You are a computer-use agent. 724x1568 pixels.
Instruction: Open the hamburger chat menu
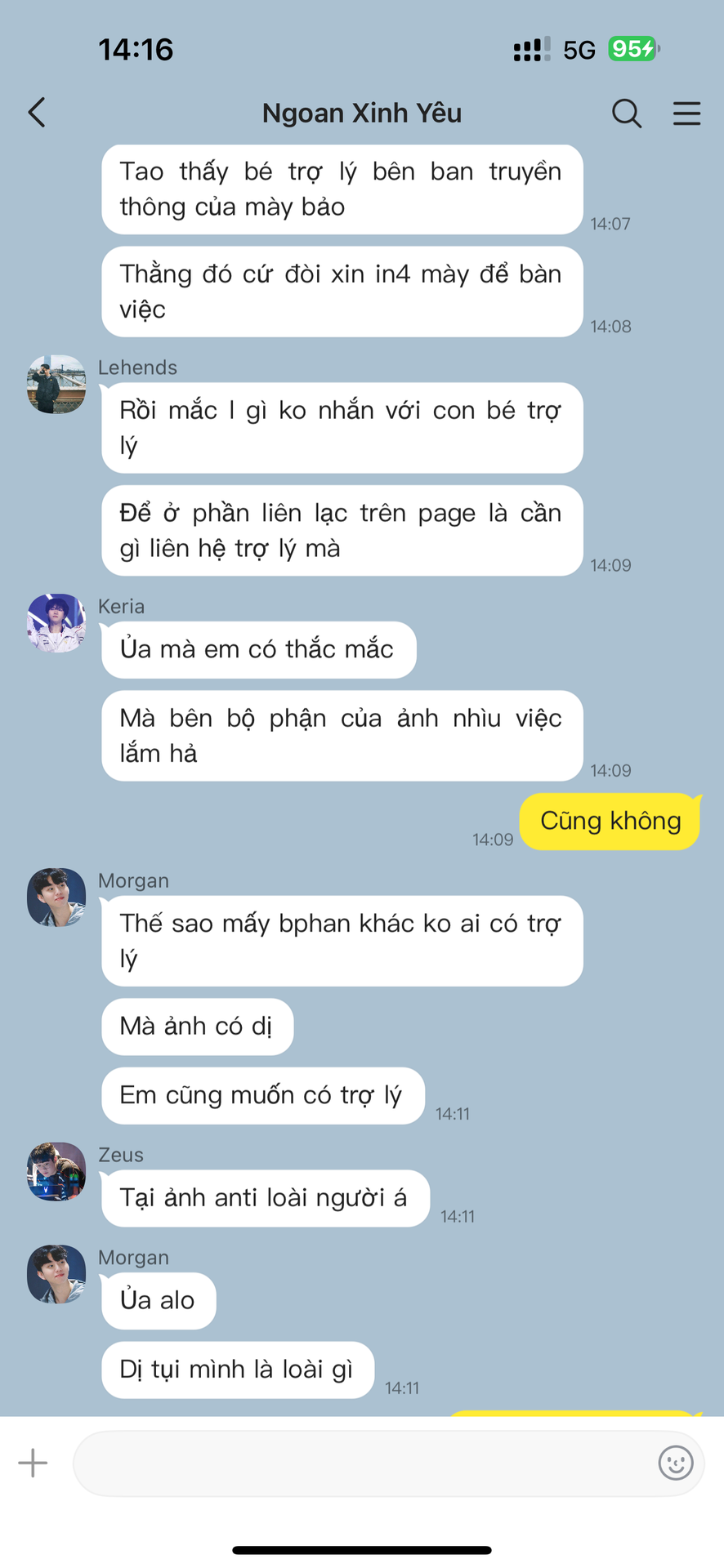point(687,114)
